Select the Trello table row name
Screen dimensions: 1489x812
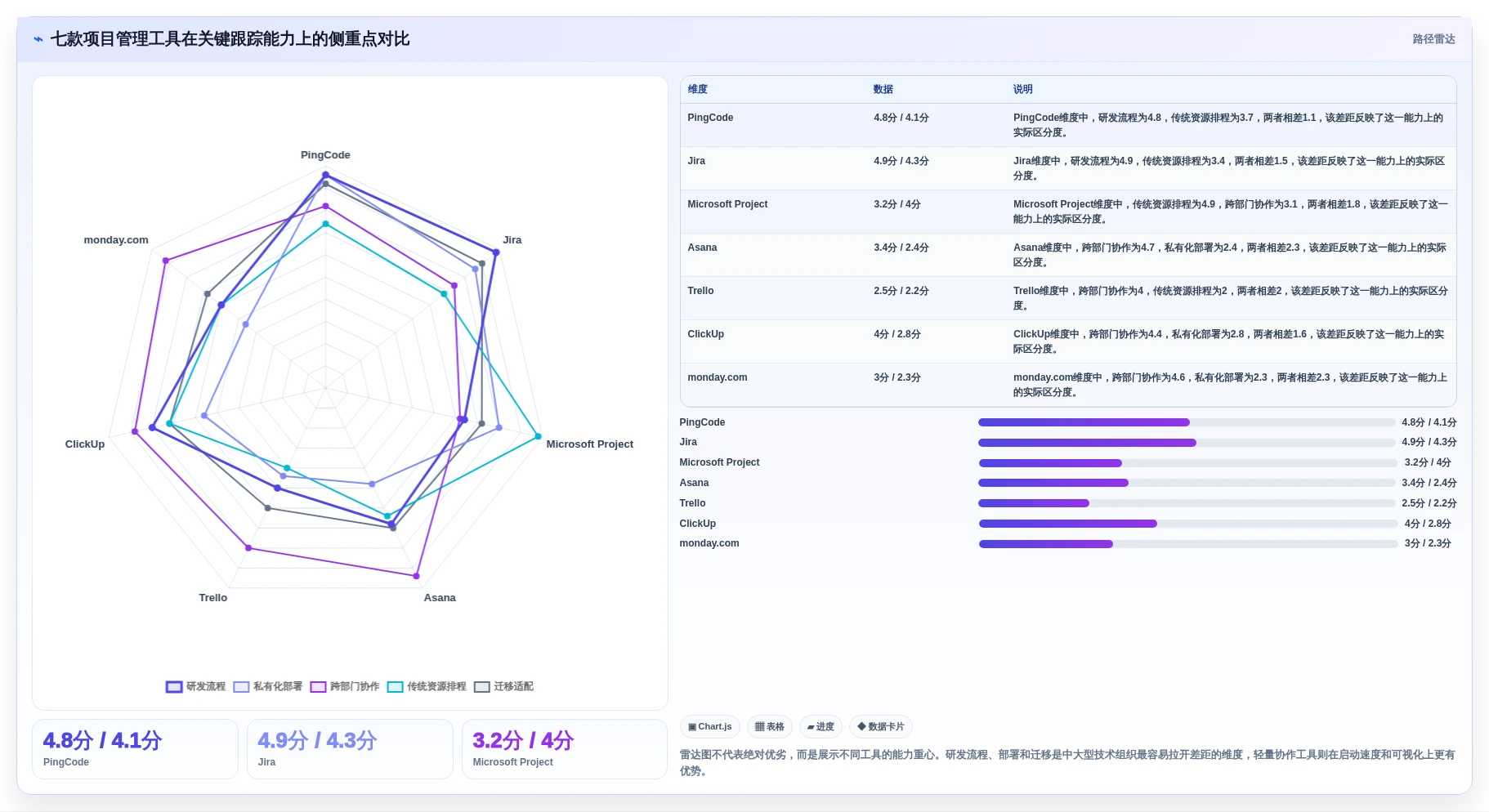click(x=700, y=291)
